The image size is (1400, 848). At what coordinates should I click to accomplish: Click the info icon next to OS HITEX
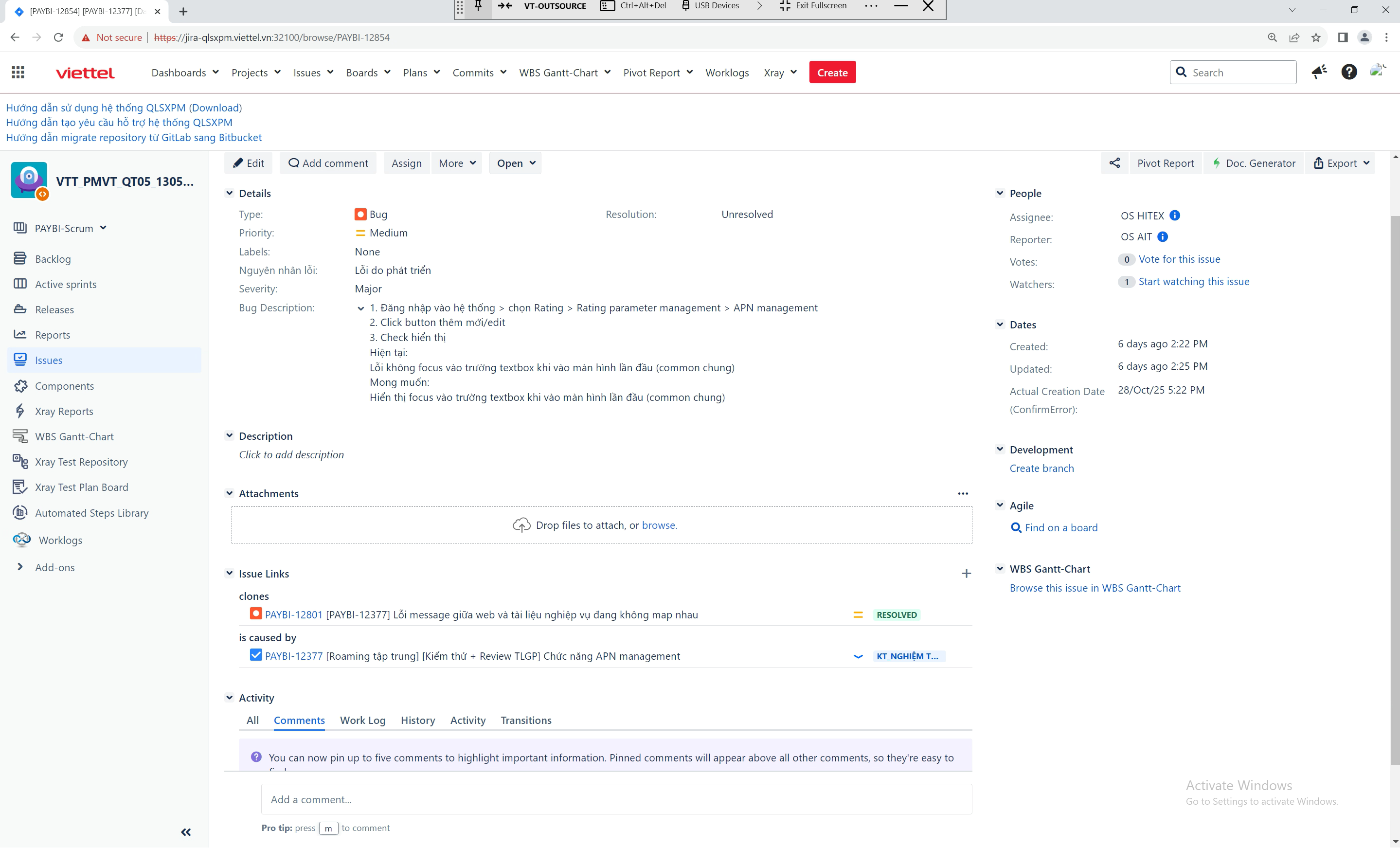click(x=1175, y=216)
